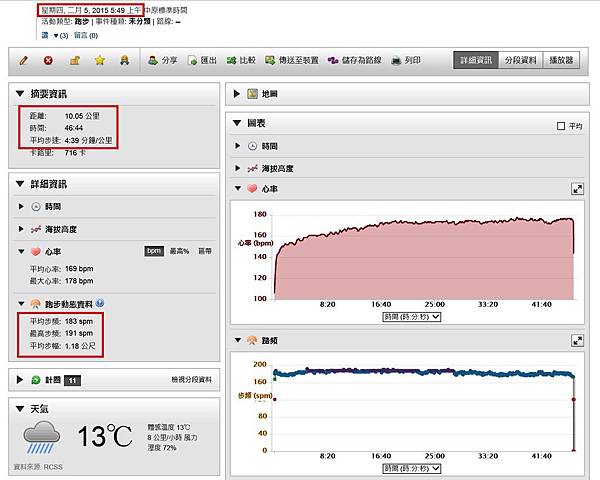Viewport: 600px width, 480px height.
Task: Expand the 地圖 map panel
Action: (x=236, y=94)
